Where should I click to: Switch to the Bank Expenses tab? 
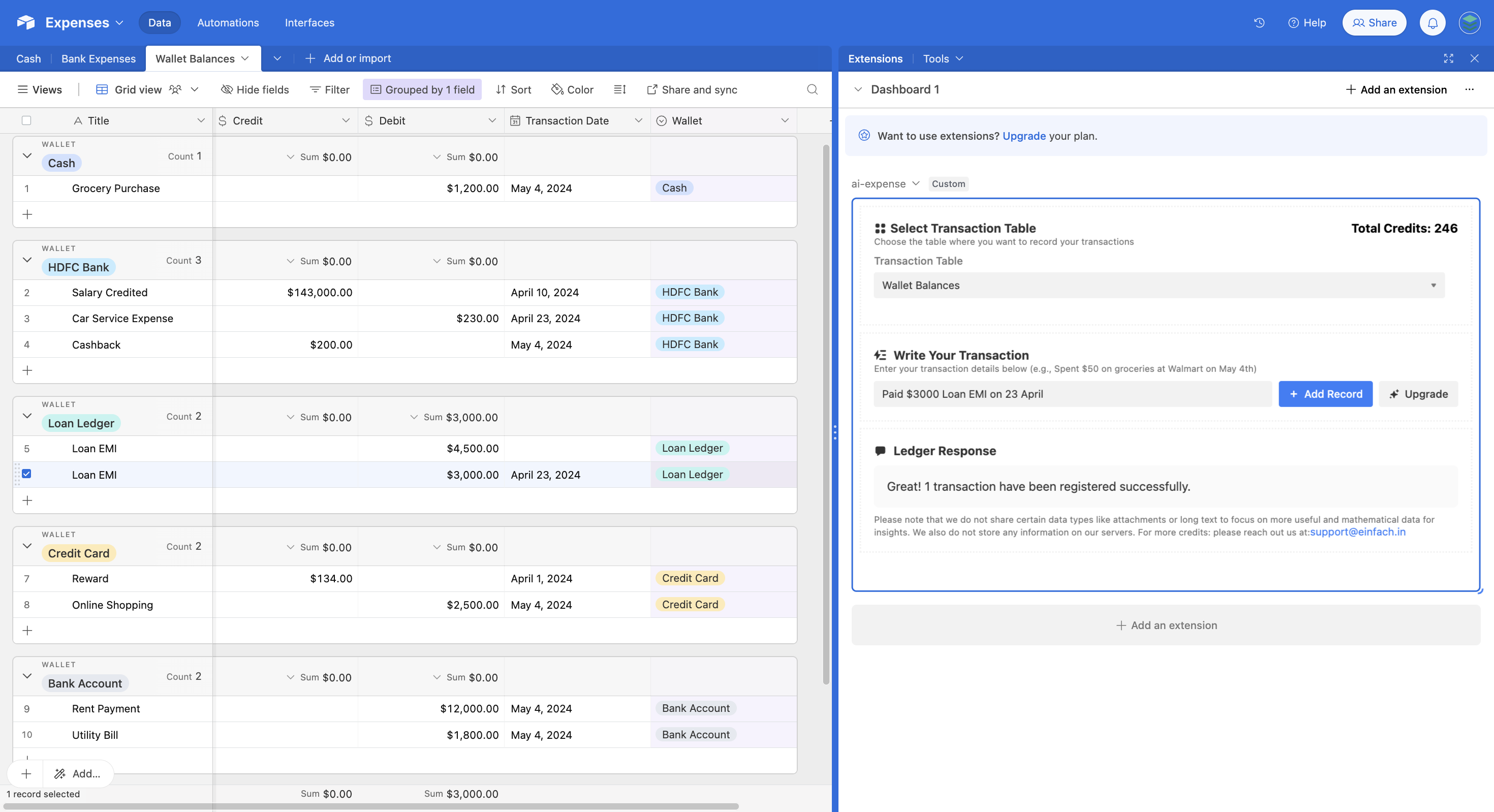[x=98, y=58]
